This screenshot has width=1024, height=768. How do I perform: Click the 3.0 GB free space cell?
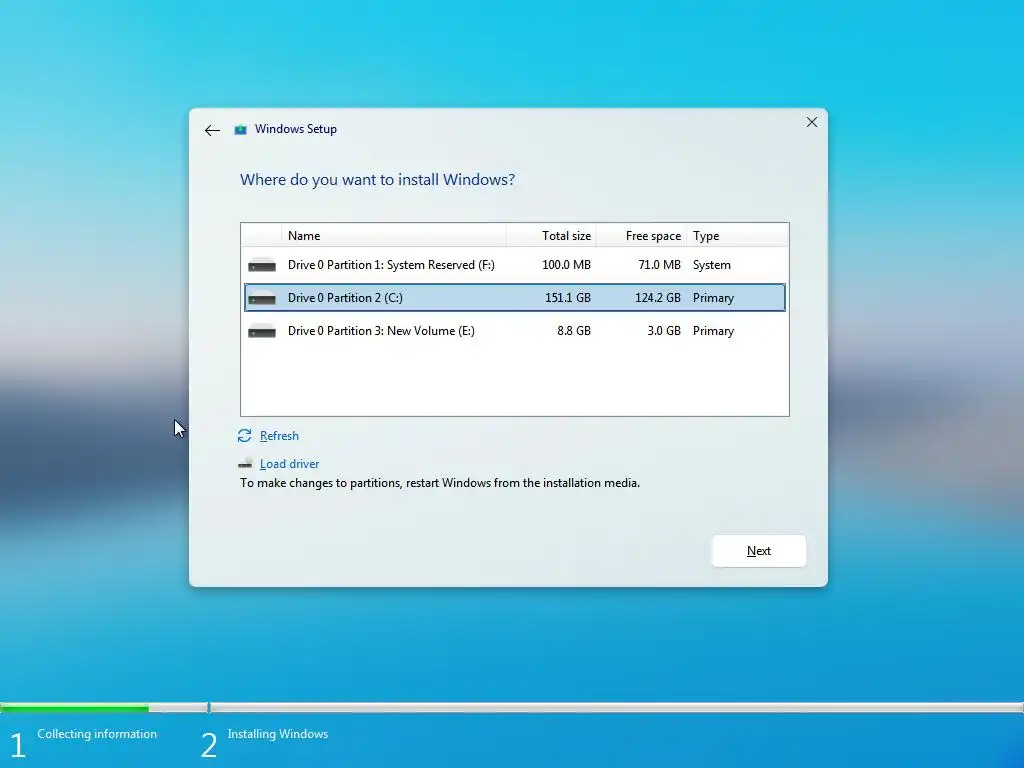pos(664,331)
